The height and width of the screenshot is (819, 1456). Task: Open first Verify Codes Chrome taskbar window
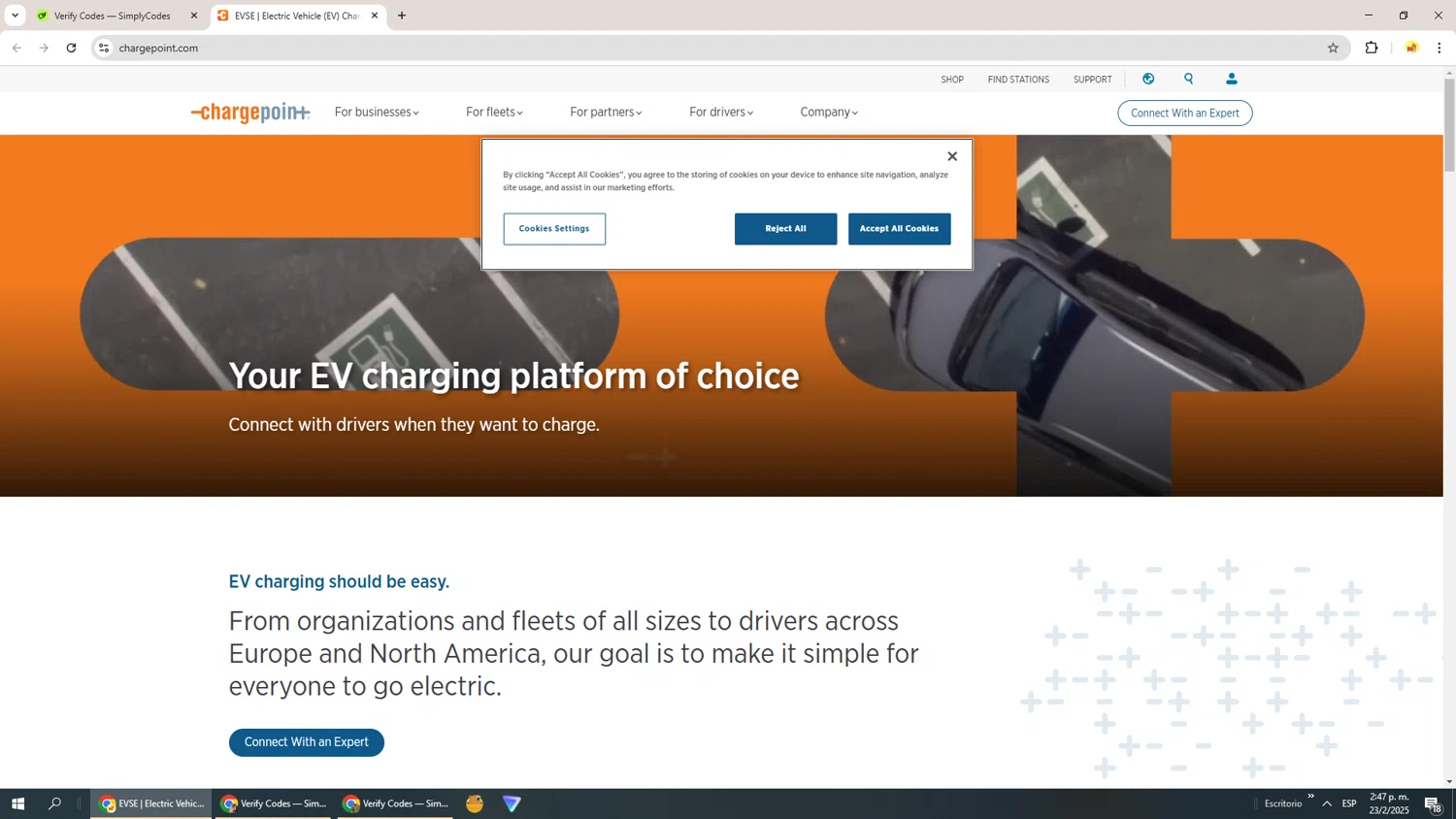point(275,803)
